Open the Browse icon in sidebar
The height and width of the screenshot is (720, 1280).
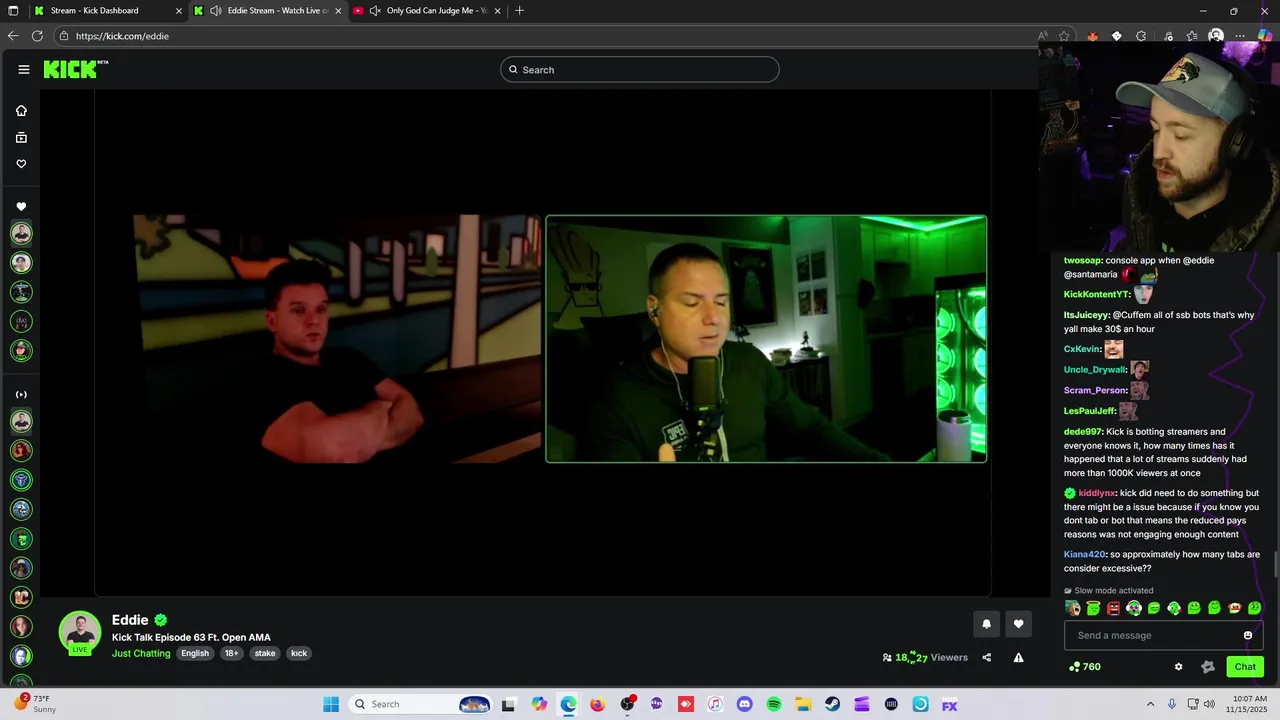click(x=21, y=138)
